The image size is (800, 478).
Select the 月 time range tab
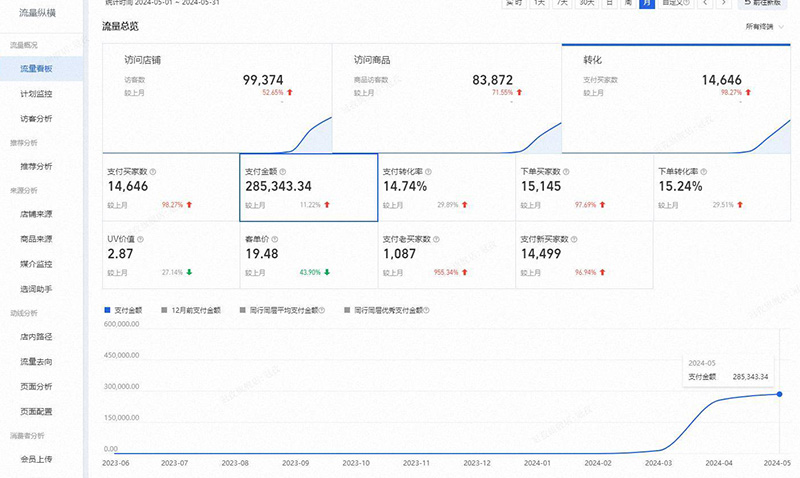(647, 3)
